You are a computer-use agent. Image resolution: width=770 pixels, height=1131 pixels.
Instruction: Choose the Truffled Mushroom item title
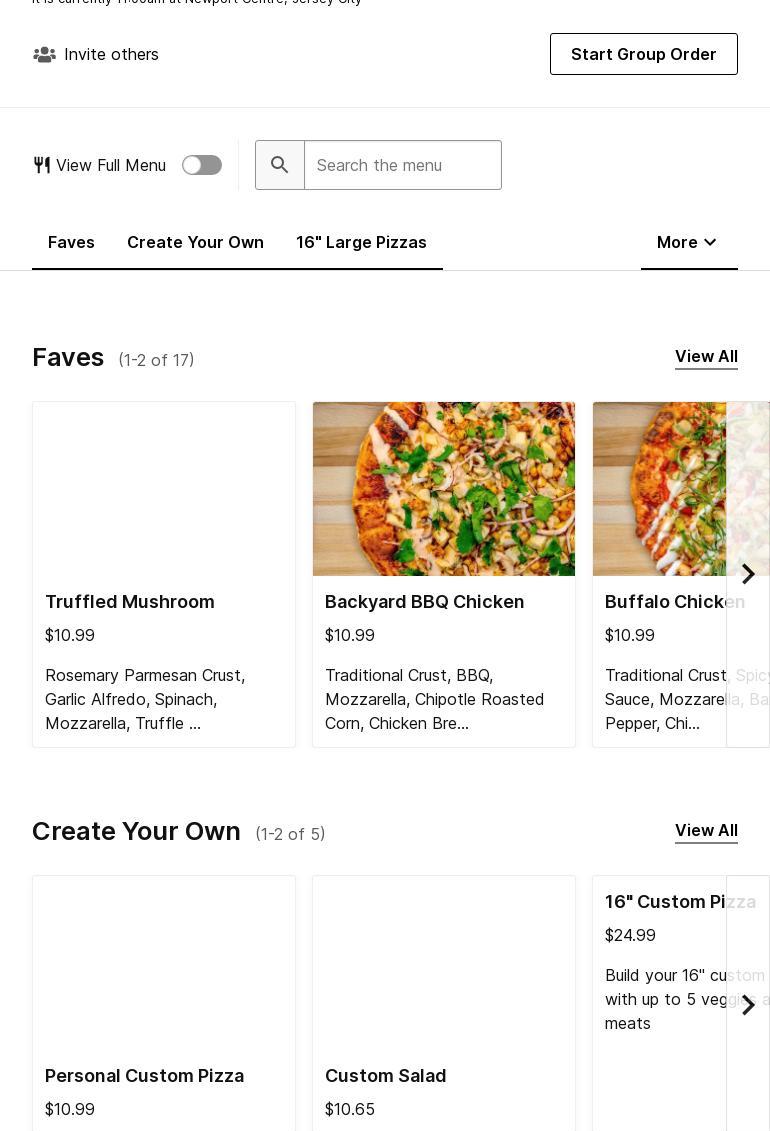point(130,602)
